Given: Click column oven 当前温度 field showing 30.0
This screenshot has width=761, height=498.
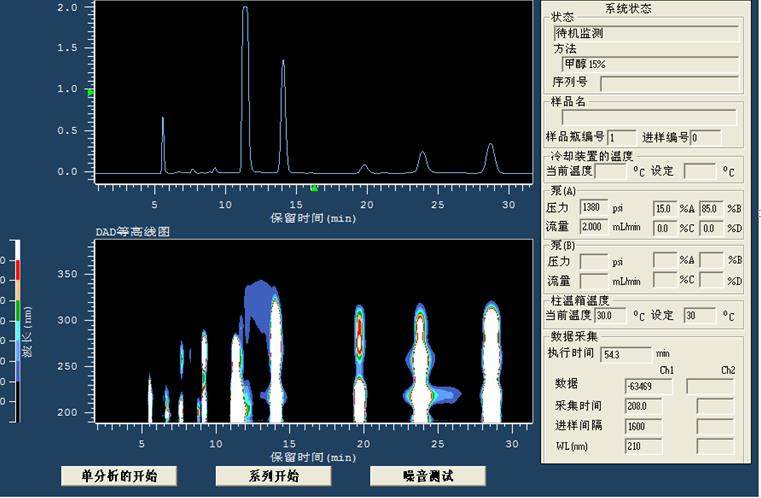Looking at the screenshot, I should pyautogui.click(x=611, y=315).
